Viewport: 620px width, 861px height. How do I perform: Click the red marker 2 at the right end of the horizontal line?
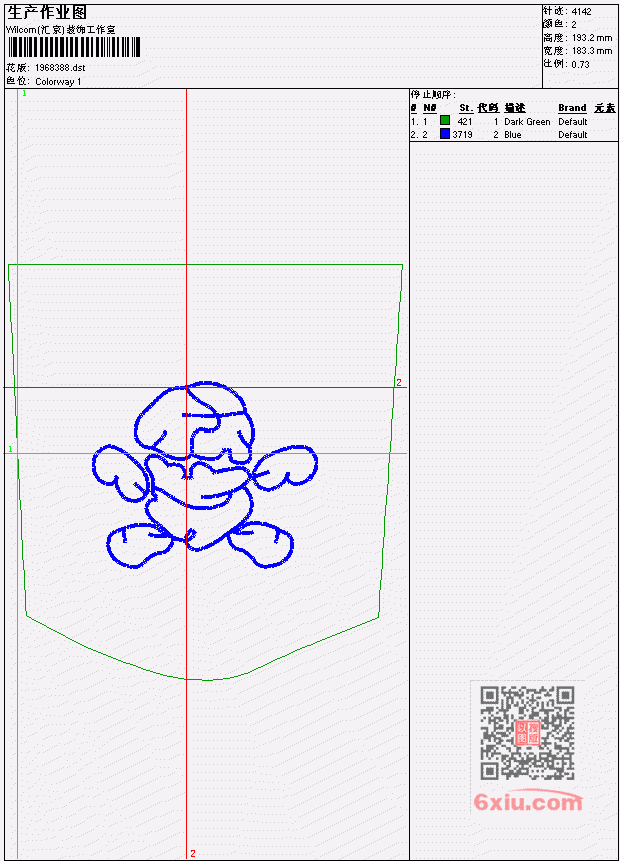point(399,382)
